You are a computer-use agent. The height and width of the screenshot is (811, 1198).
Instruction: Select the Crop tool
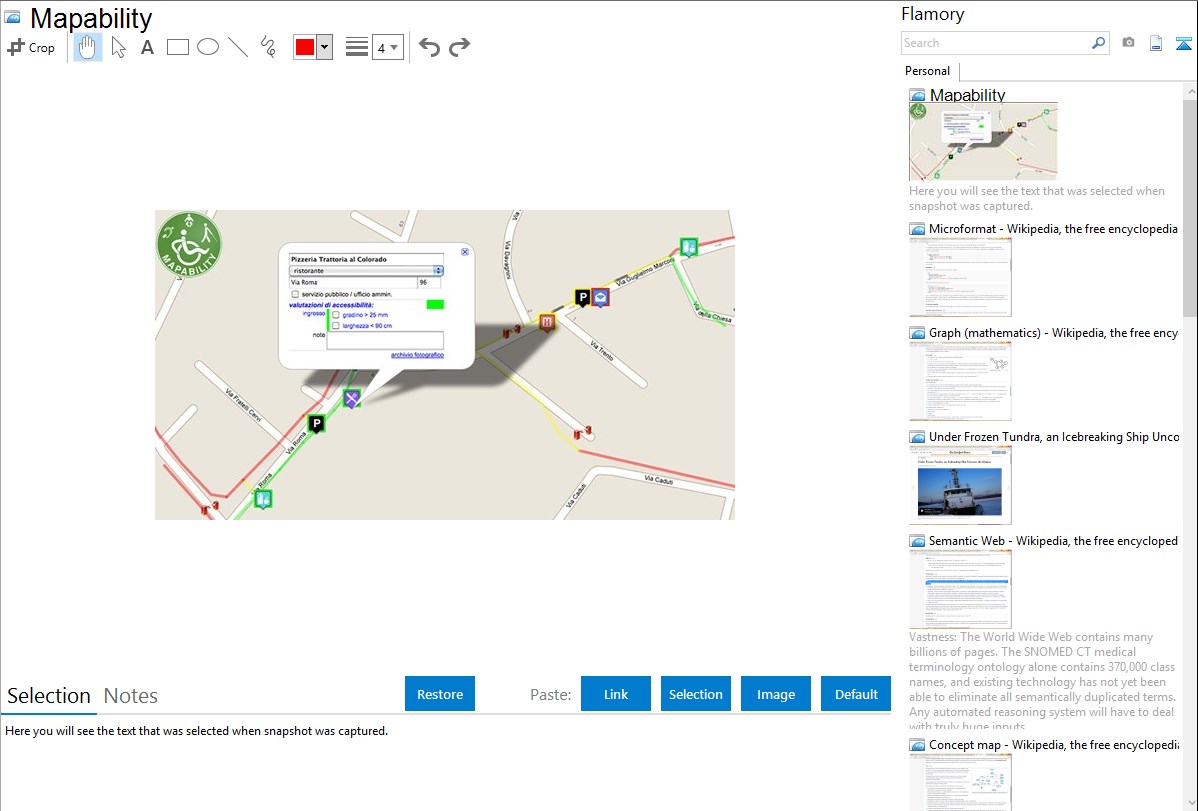pos(31,47)
